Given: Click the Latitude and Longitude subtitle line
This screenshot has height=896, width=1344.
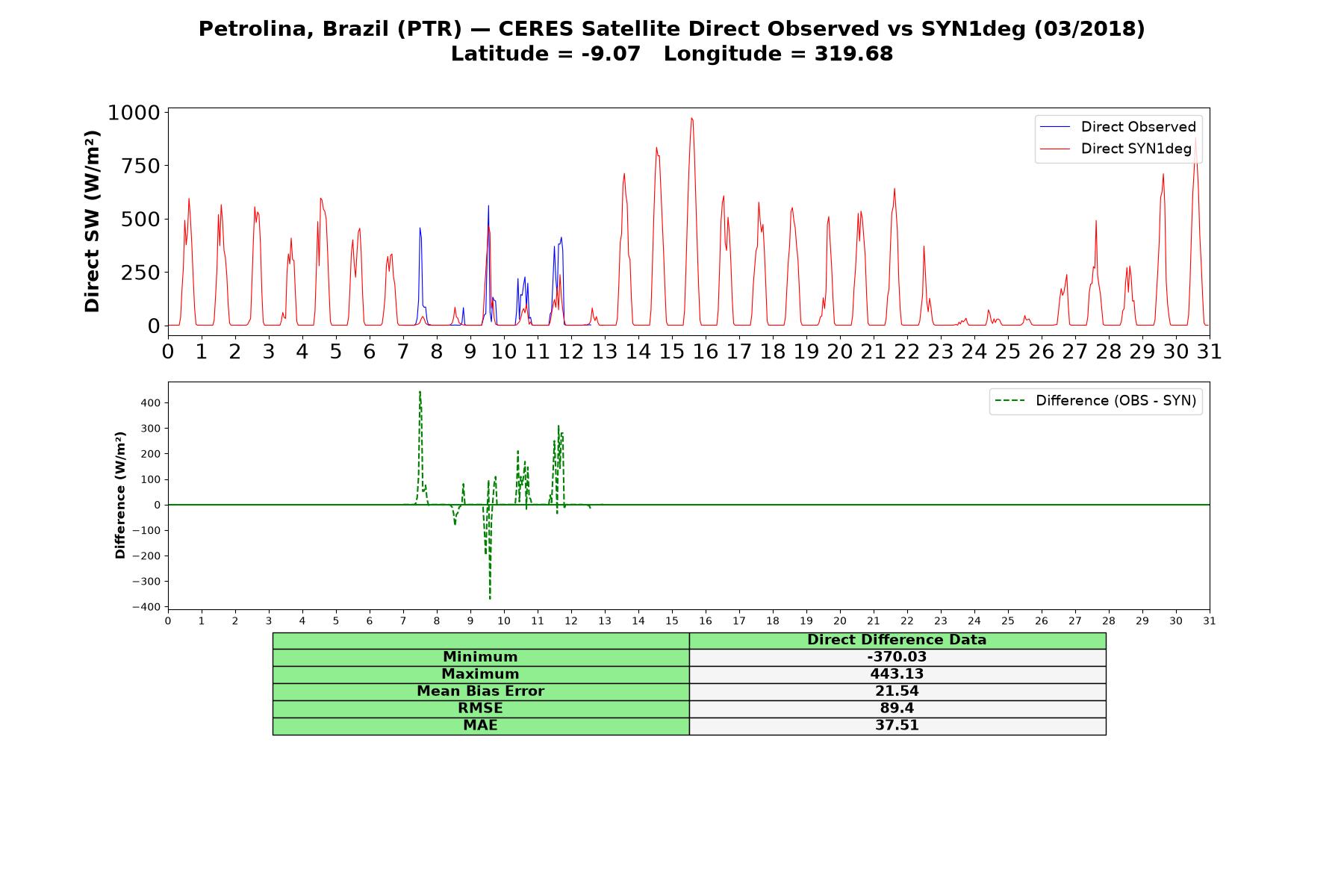Looking at the screenshot, I should [672, 54].
